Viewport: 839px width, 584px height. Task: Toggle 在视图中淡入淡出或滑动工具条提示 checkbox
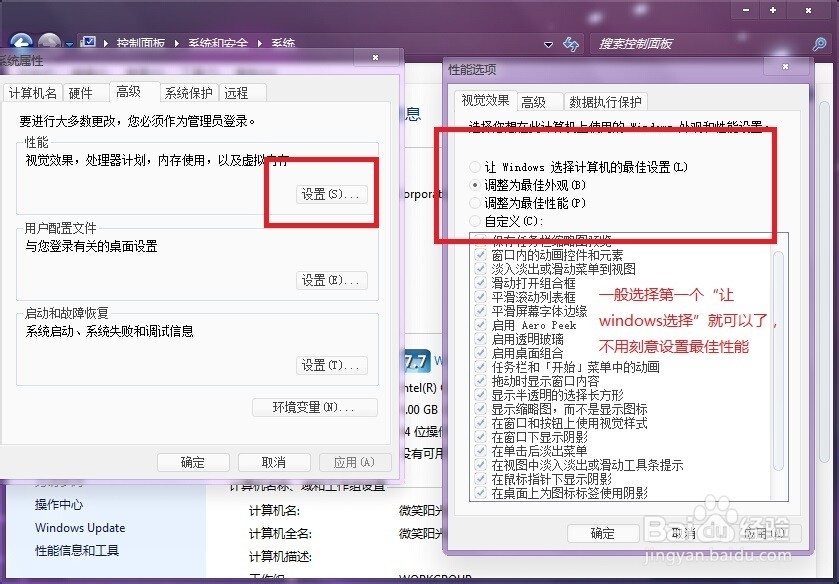[480, 465]
